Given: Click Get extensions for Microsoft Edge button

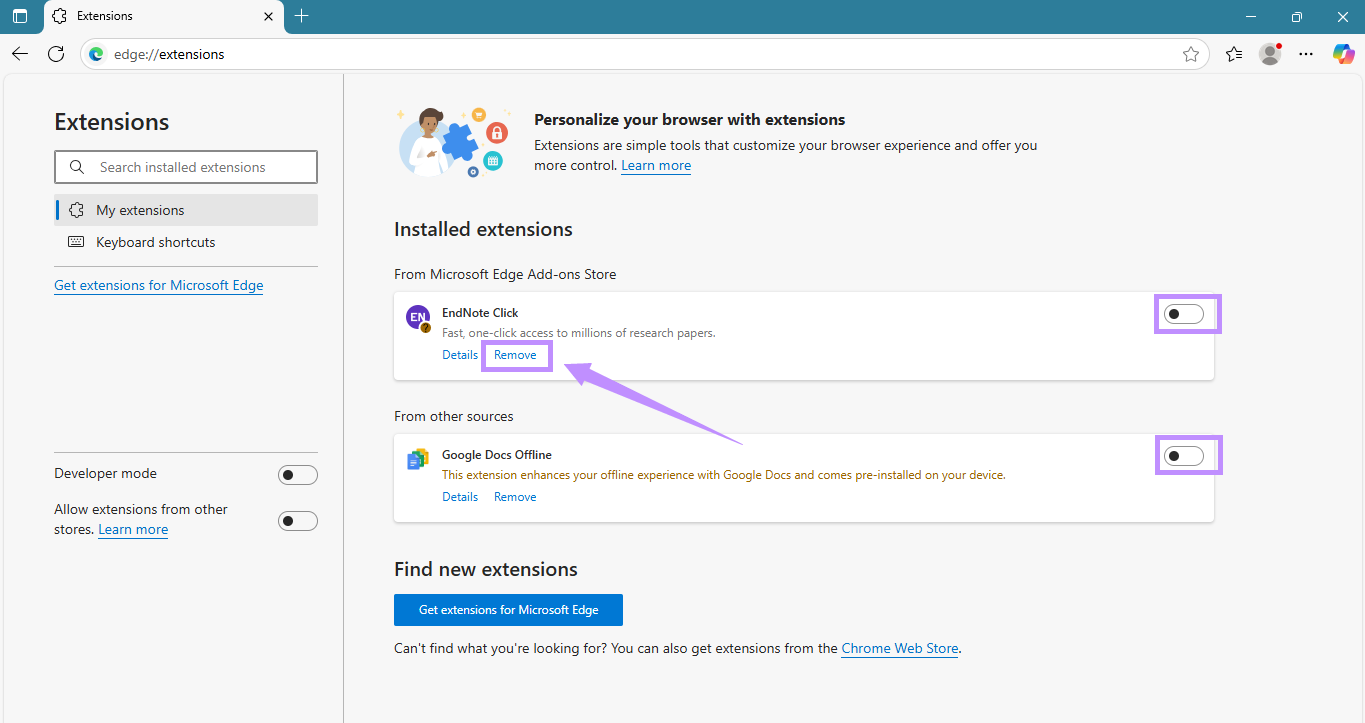Looking at the screenshot, I should (508, 610).
